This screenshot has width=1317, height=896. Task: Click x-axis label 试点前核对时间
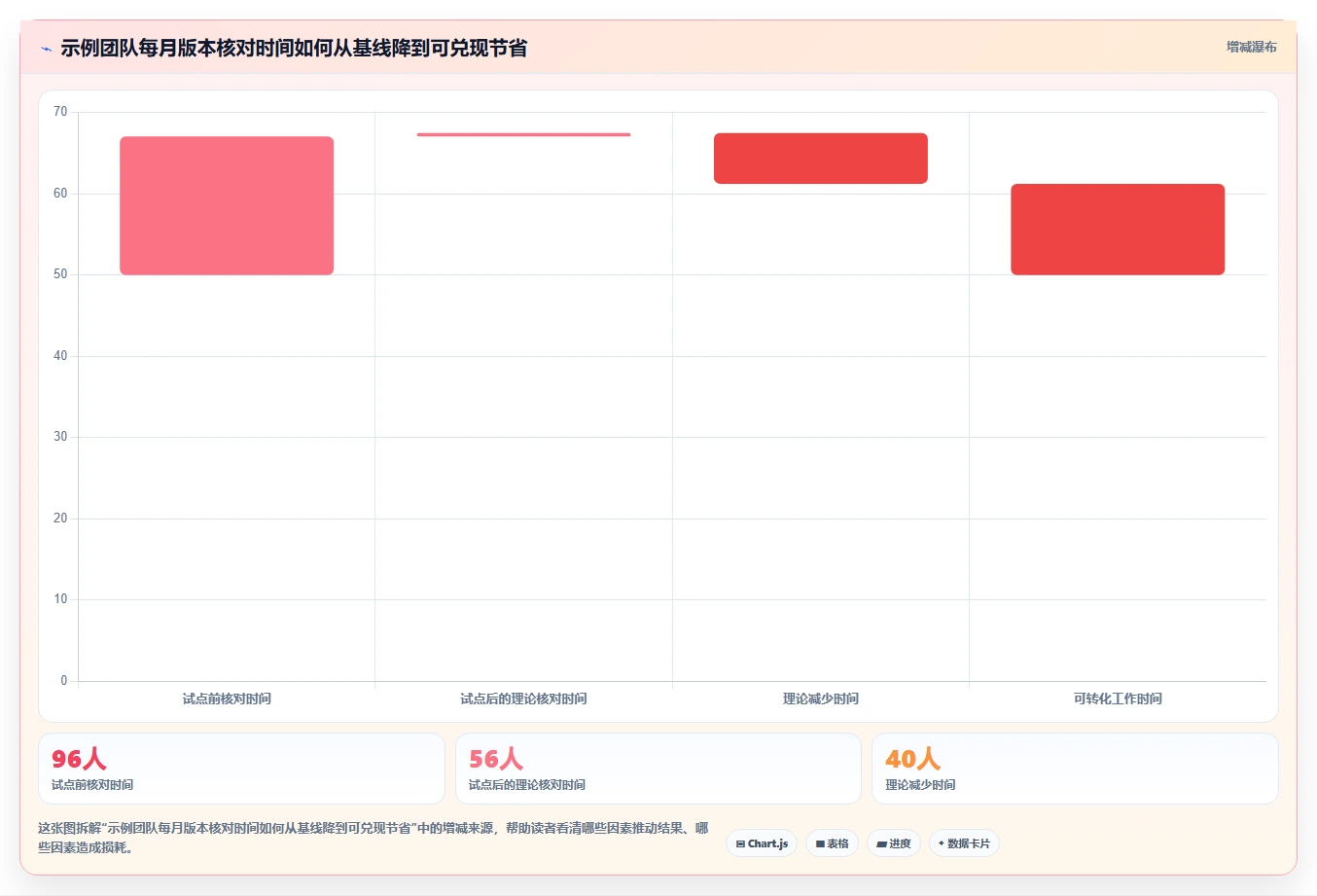coord(227,699)
